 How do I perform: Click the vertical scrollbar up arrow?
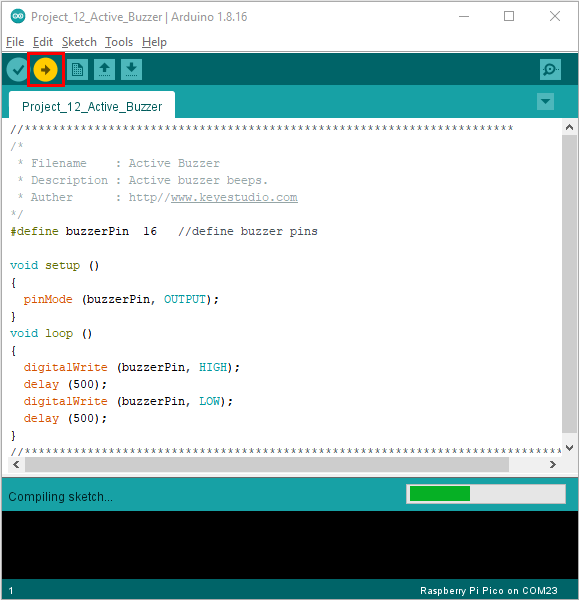pyautogui.click(x=569, y=127)
